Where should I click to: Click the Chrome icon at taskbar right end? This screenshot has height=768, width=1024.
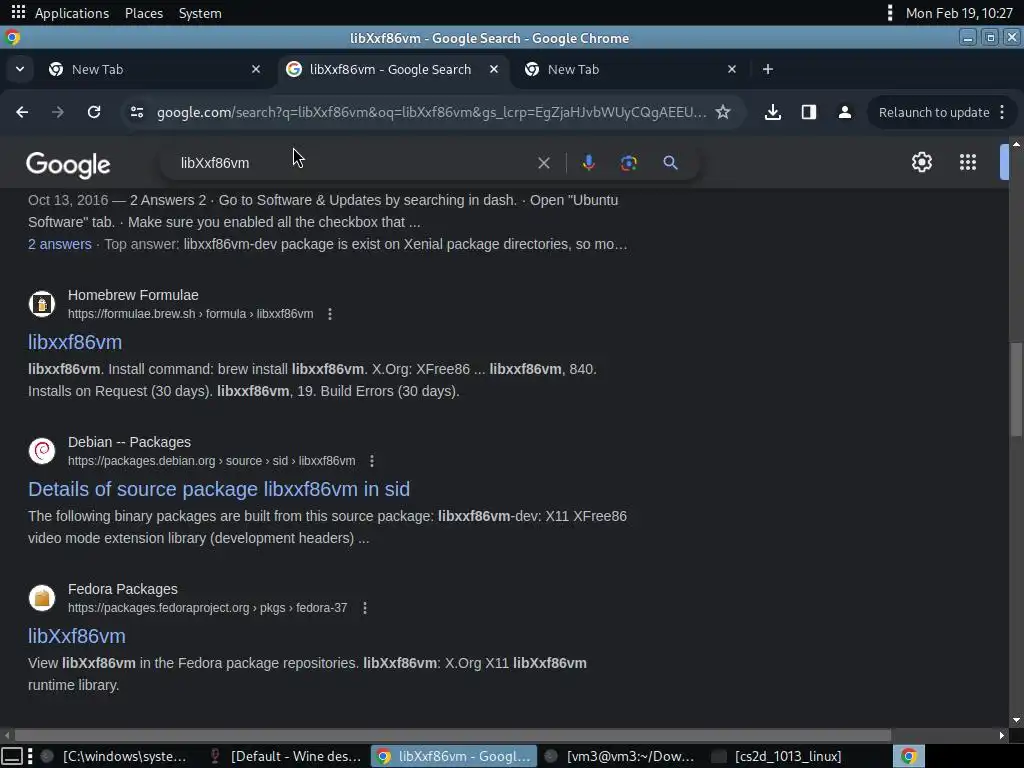[x=908, y=756]
